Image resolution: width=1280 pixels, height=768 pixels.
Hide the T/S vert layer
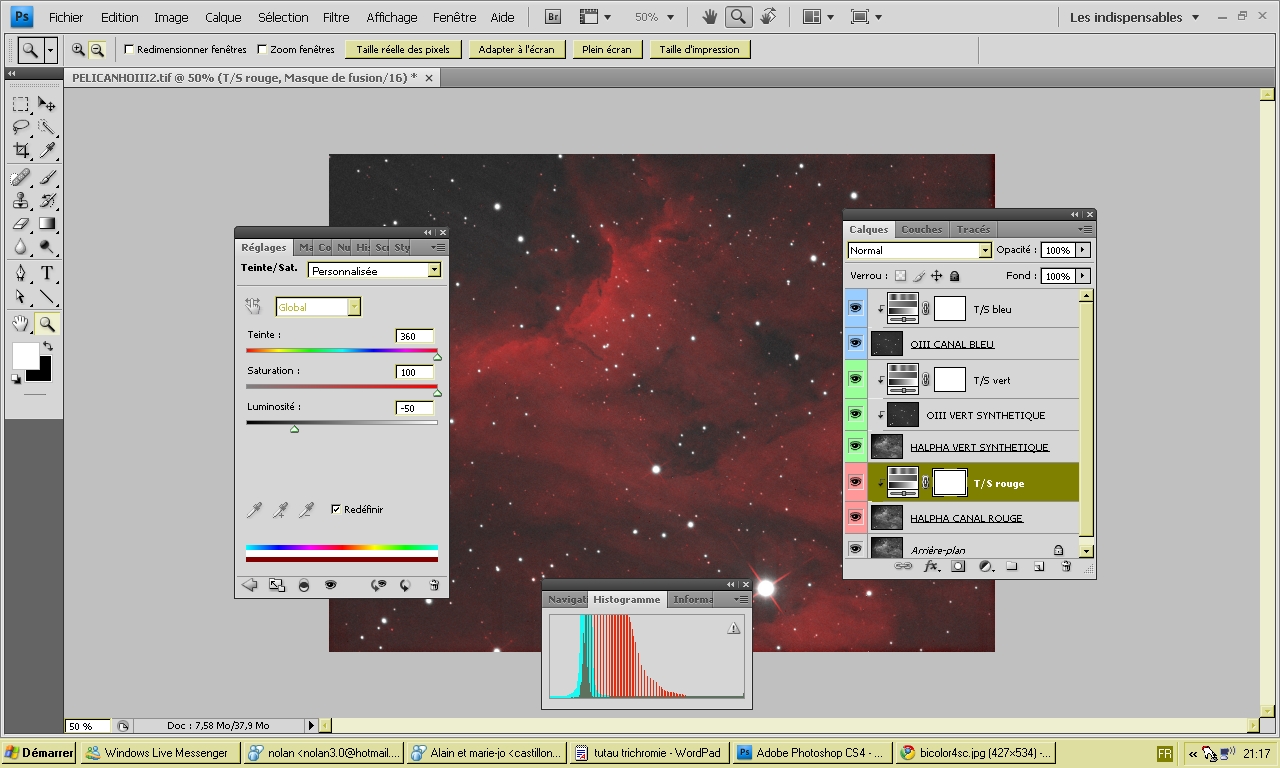(x=855, y=379)
